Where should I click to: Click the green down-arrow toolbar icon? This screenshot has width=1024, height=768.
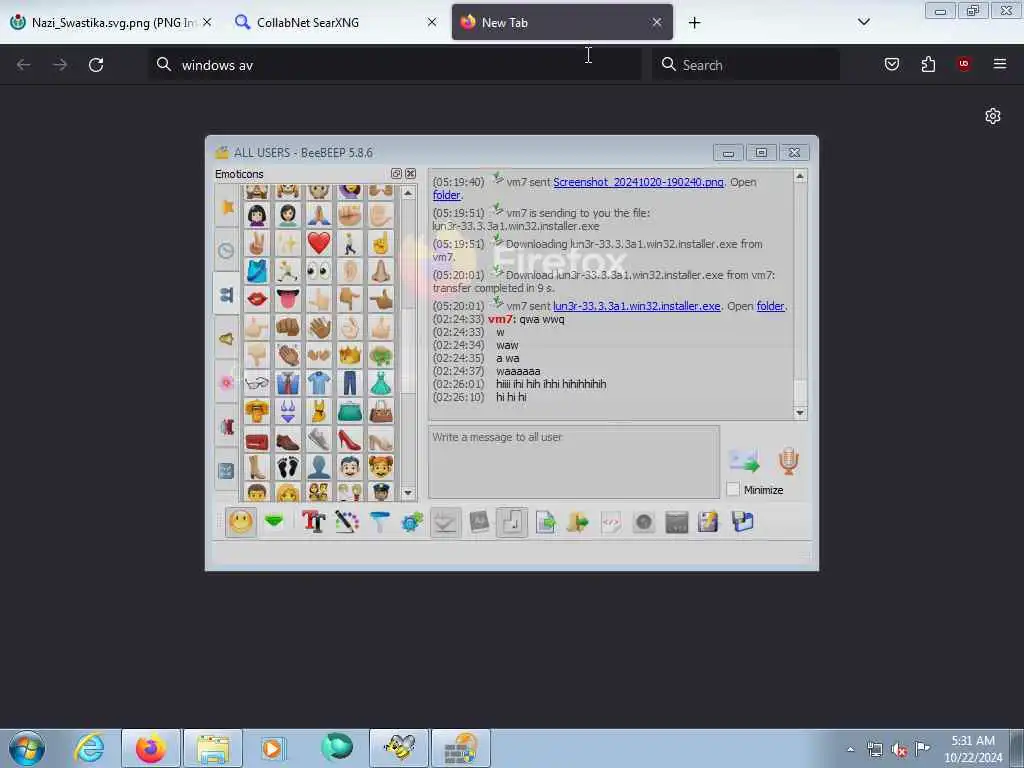coord(274,521)
